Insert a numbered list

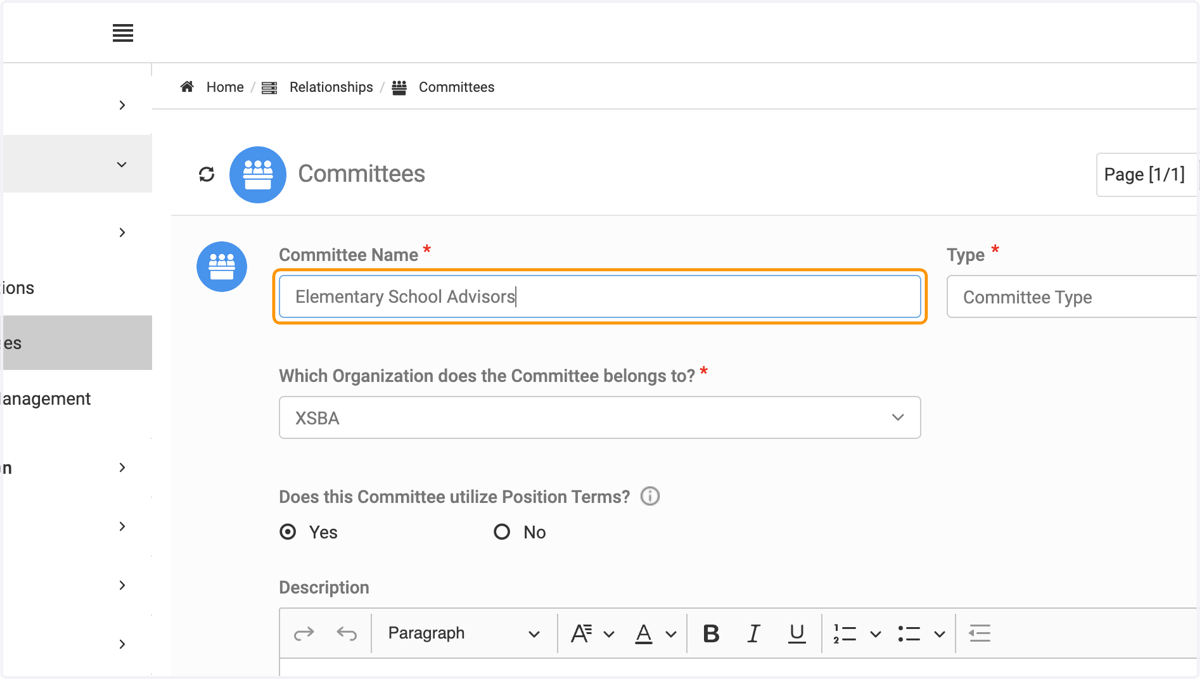click(845, 633)
